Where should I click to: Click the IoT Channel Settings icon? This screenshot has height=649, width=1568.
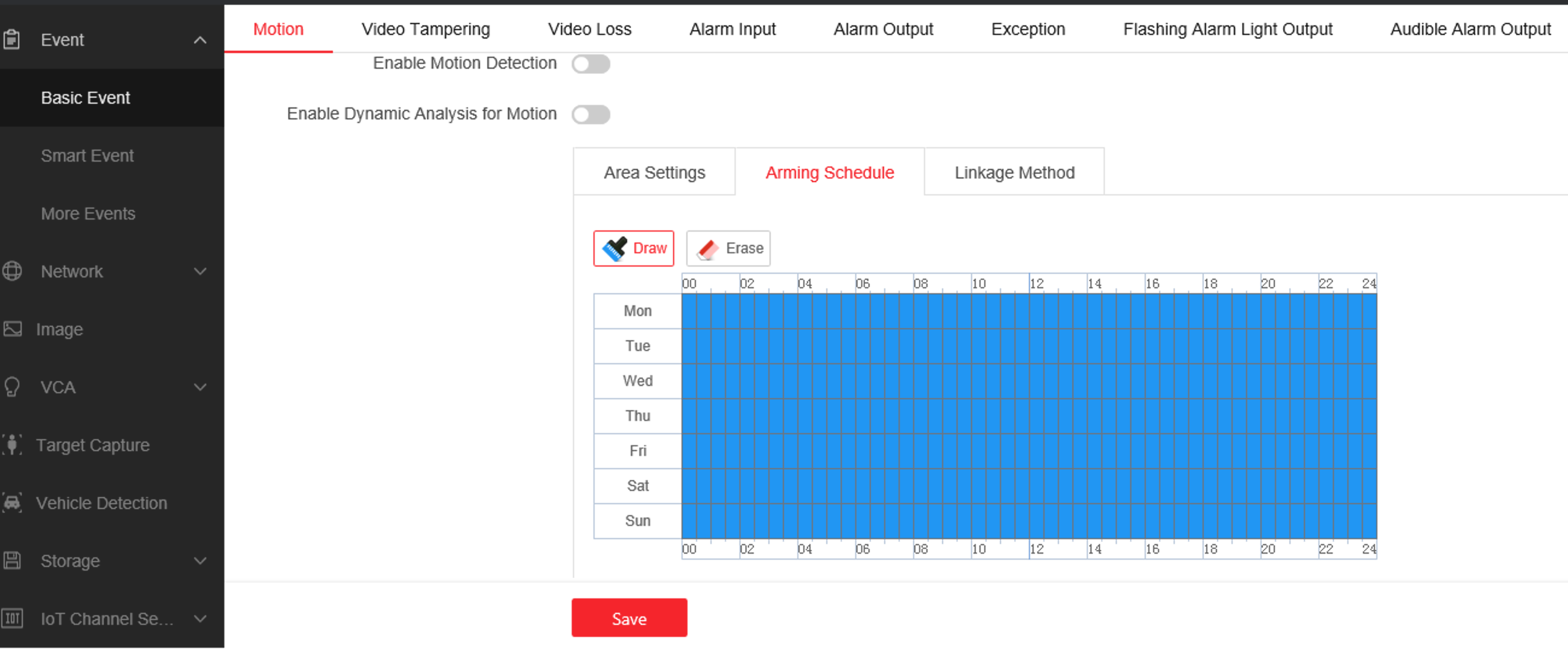(x=12, y=619)
